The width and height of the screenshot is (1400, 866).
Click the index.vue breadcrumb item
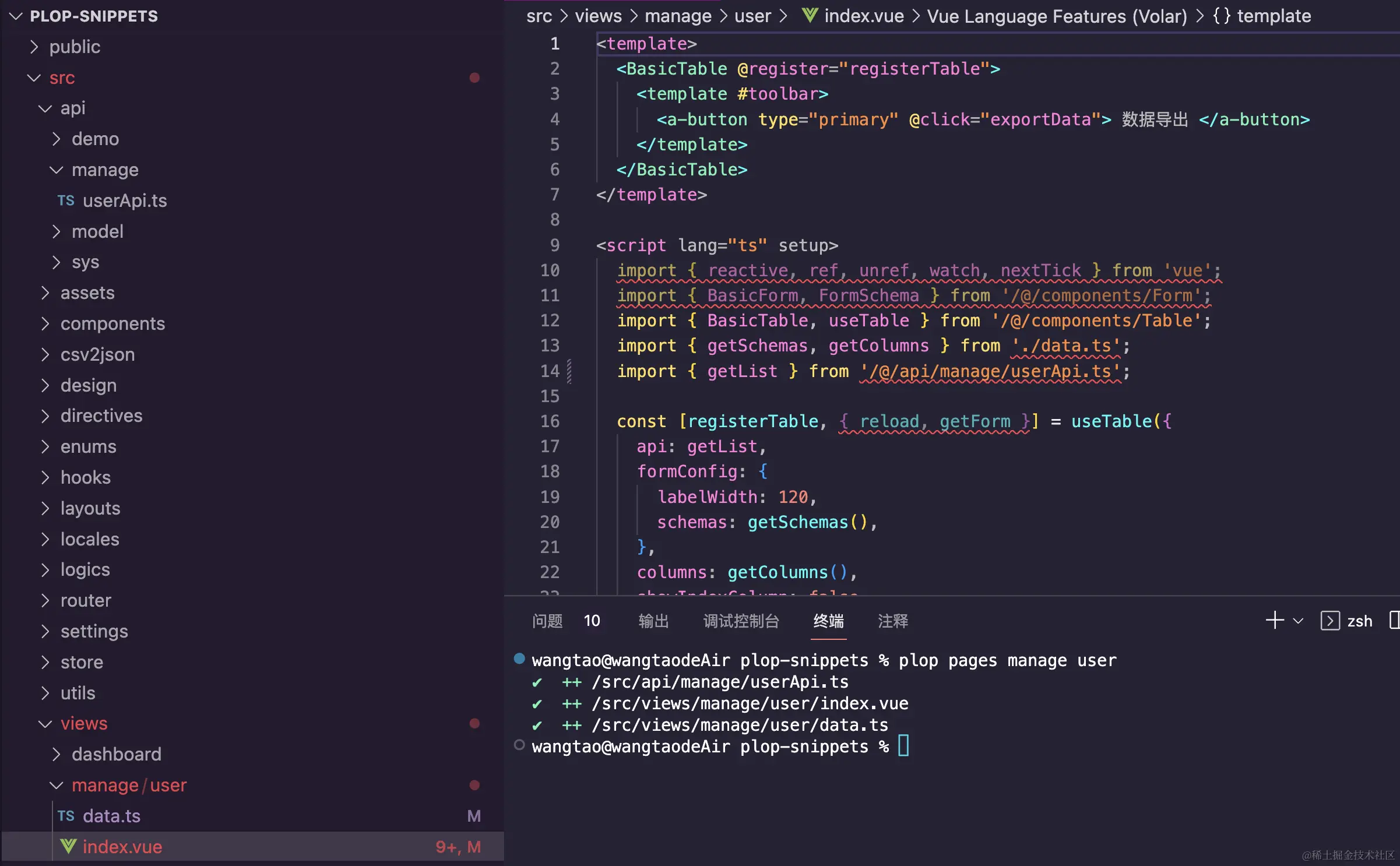[864, 16]
